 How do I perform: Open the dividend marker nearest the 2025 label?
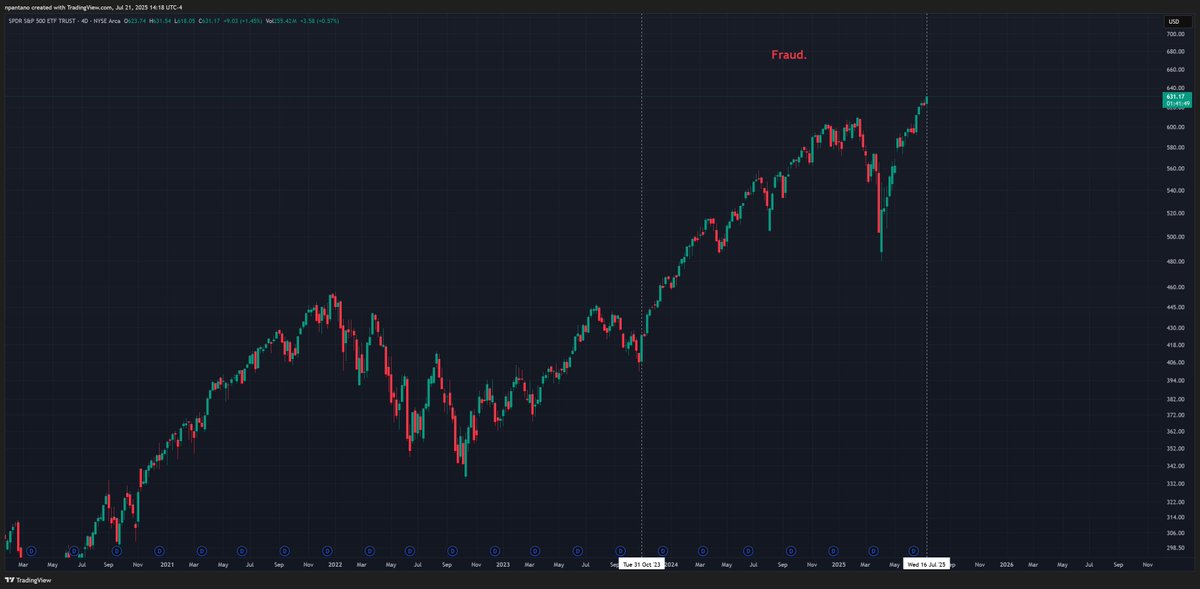833,550
